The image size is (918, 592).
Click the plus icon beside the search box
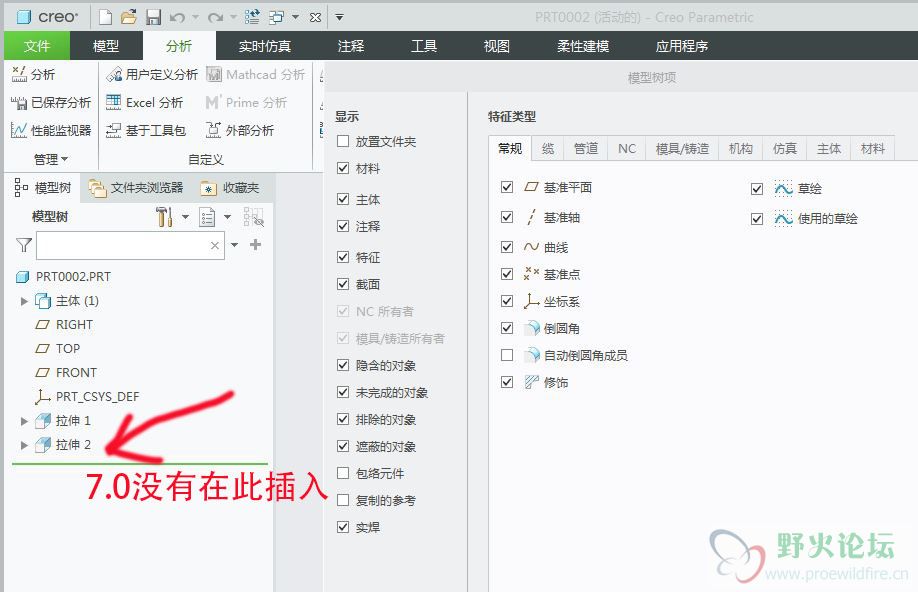255,244
